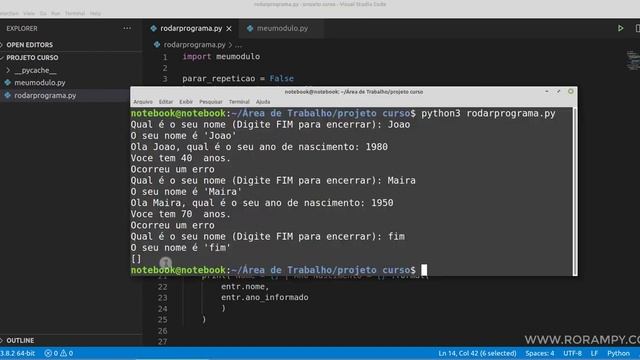The width and height of the screenshot is (640, 360).
Task: Click terminal line O seu nome é 'Joao'
Action: 183,136
